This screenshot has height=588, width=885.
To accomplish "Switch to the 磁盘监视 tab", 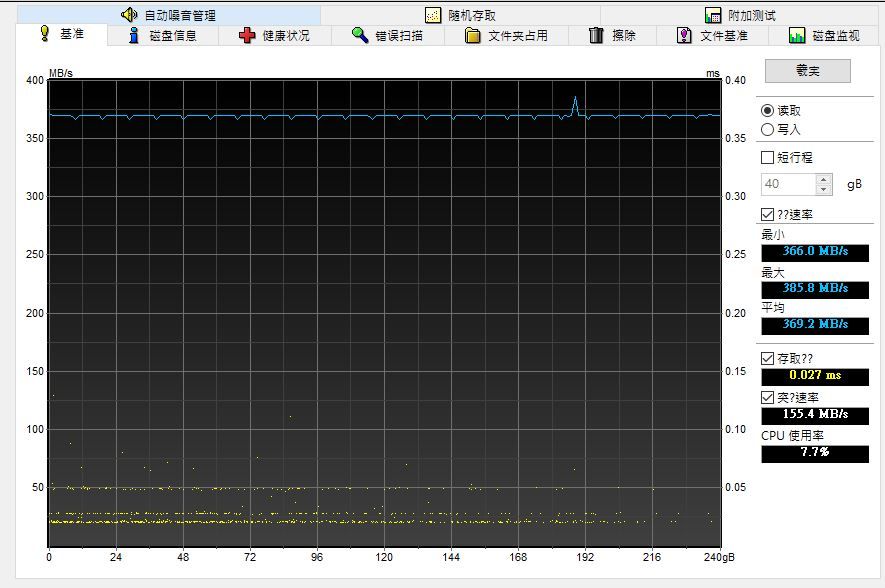I will tap(825, 36).
